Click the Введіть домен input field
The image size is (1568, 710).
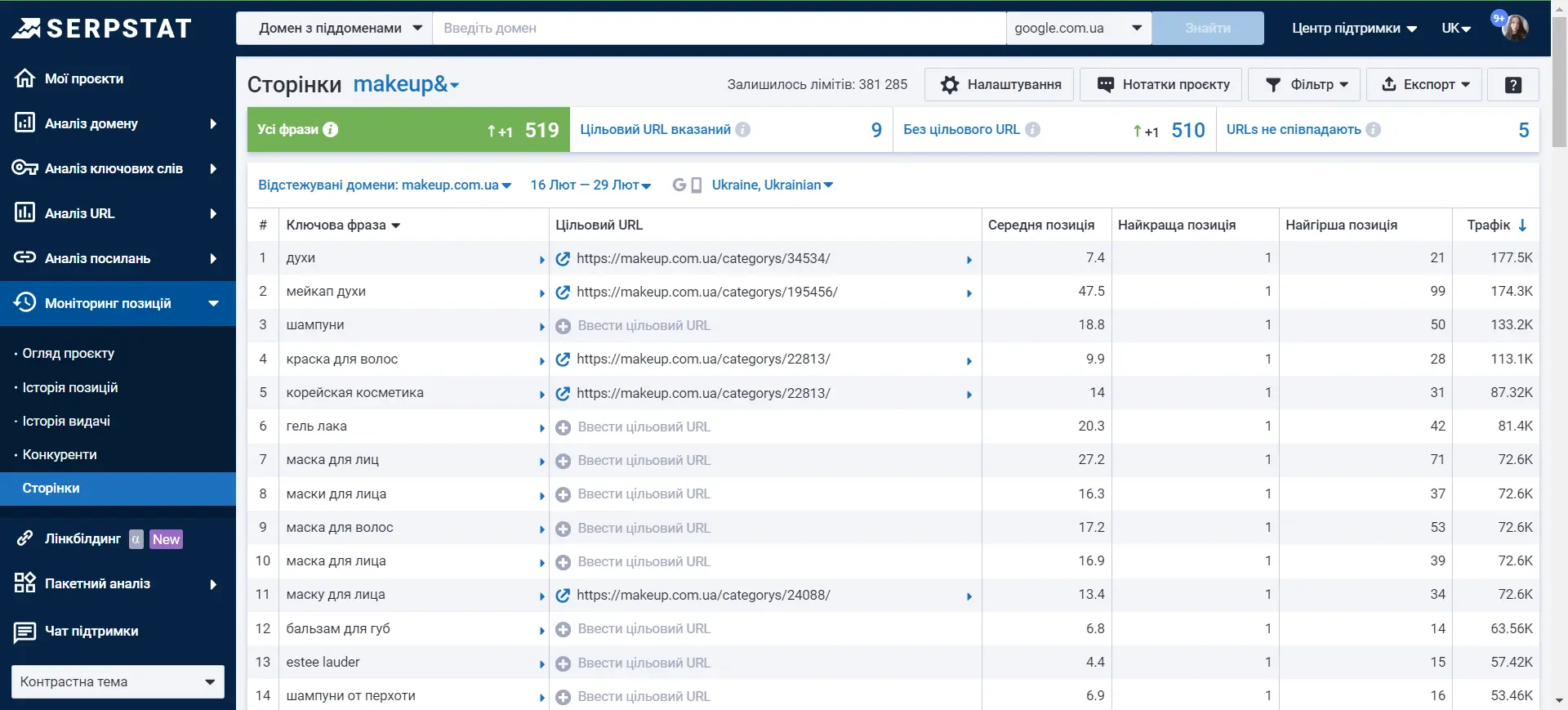[719, 28]
